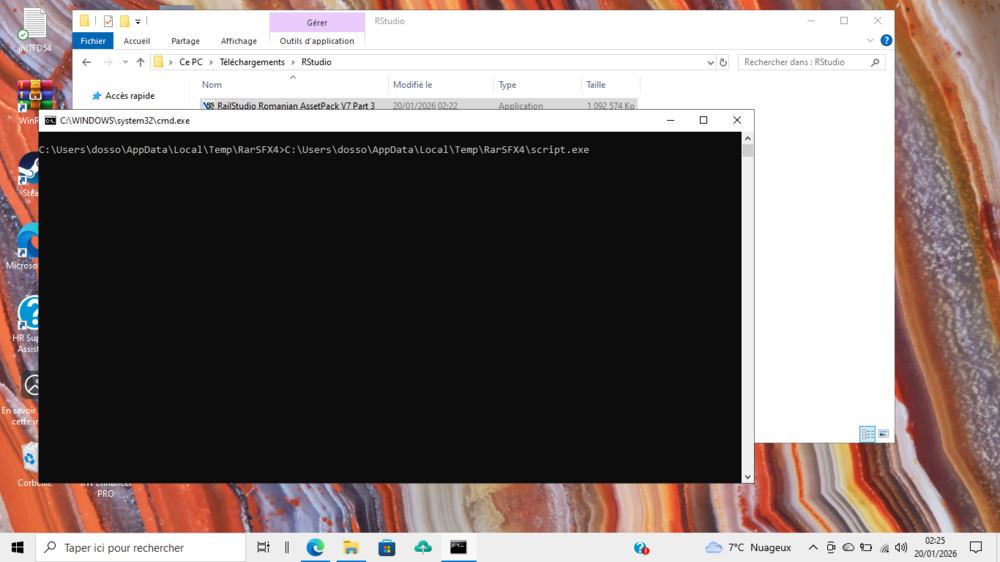This screenshot has width=1000, height=562.
Task: Open recent locations dropdown arrow
Action: (x=125, y=62)
